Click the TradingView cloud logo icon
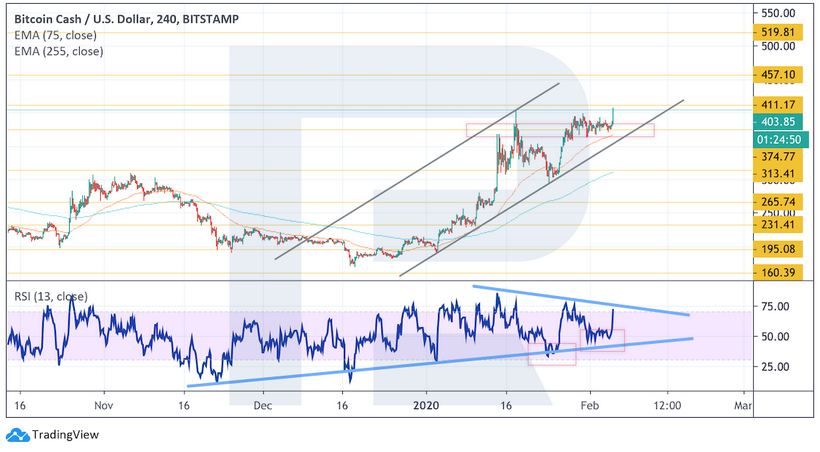Image resolution: width=820 pixels, height=452 pixels. pos(17,435)
